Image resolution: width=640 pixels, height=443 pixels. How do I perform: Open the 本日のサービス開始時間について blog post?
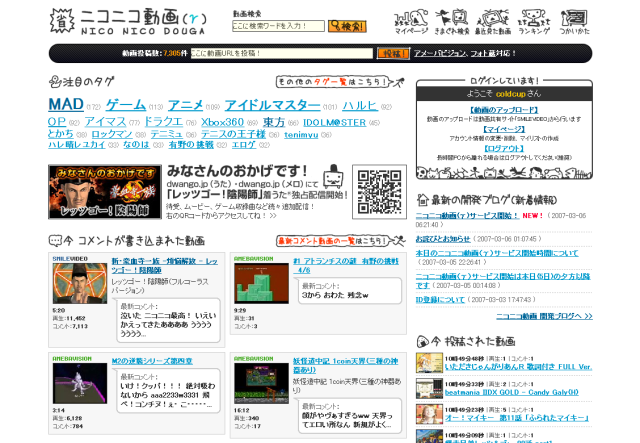[x=497, y=254]
